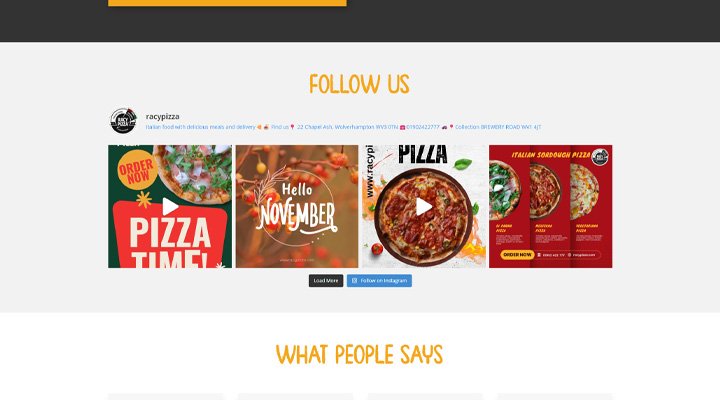Play the Pizza Time video post
This screenshot has height=400, width=720.
coord(170,207)
